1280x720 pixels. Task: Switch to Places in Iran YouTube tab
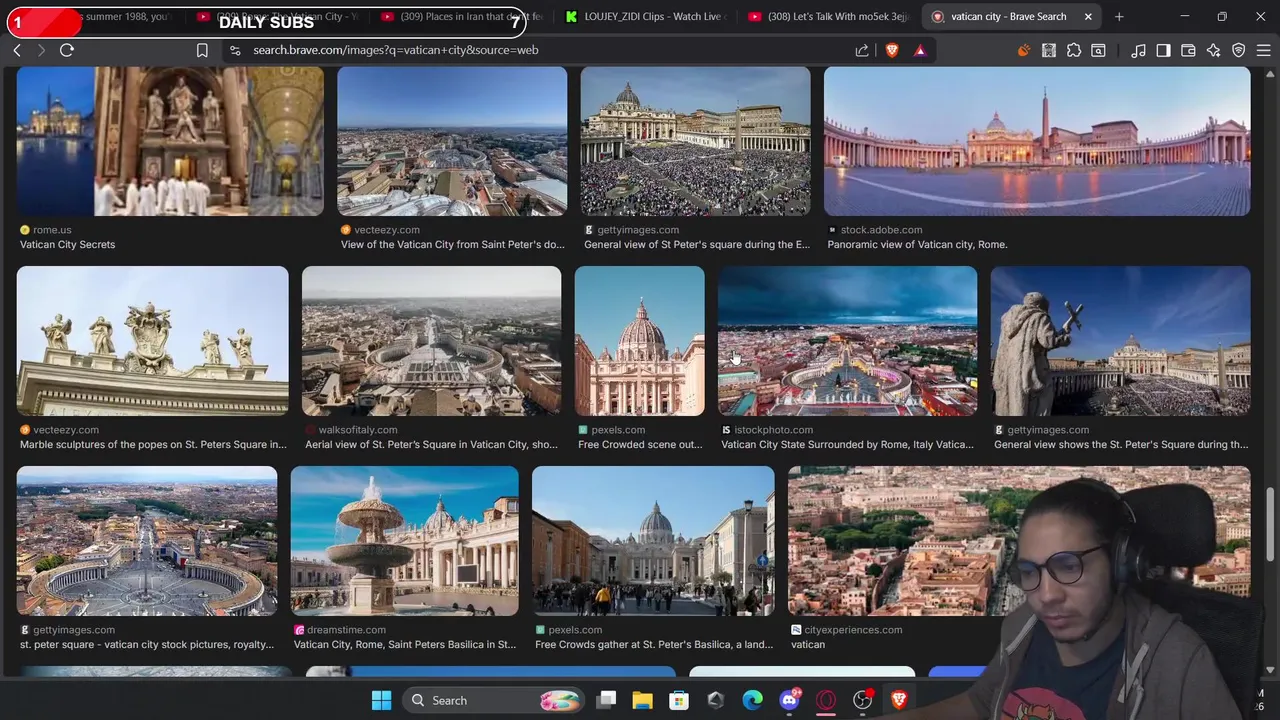click(x=462, y=16)
